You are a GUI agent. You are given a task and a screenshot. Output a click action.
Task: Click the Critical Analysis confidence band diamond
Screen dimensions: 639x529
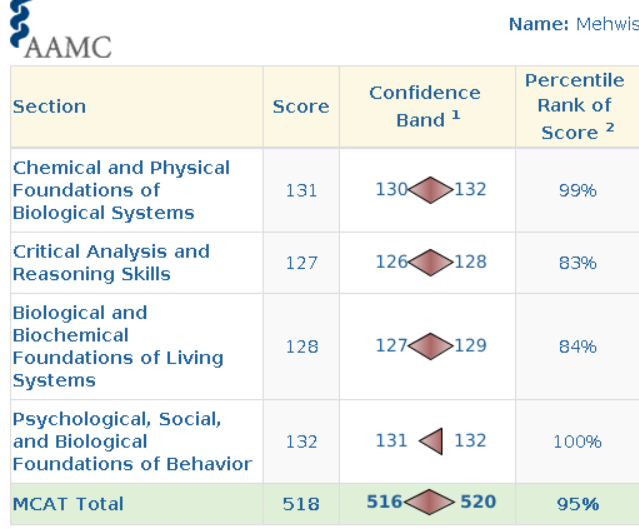(x=431, y=262)
